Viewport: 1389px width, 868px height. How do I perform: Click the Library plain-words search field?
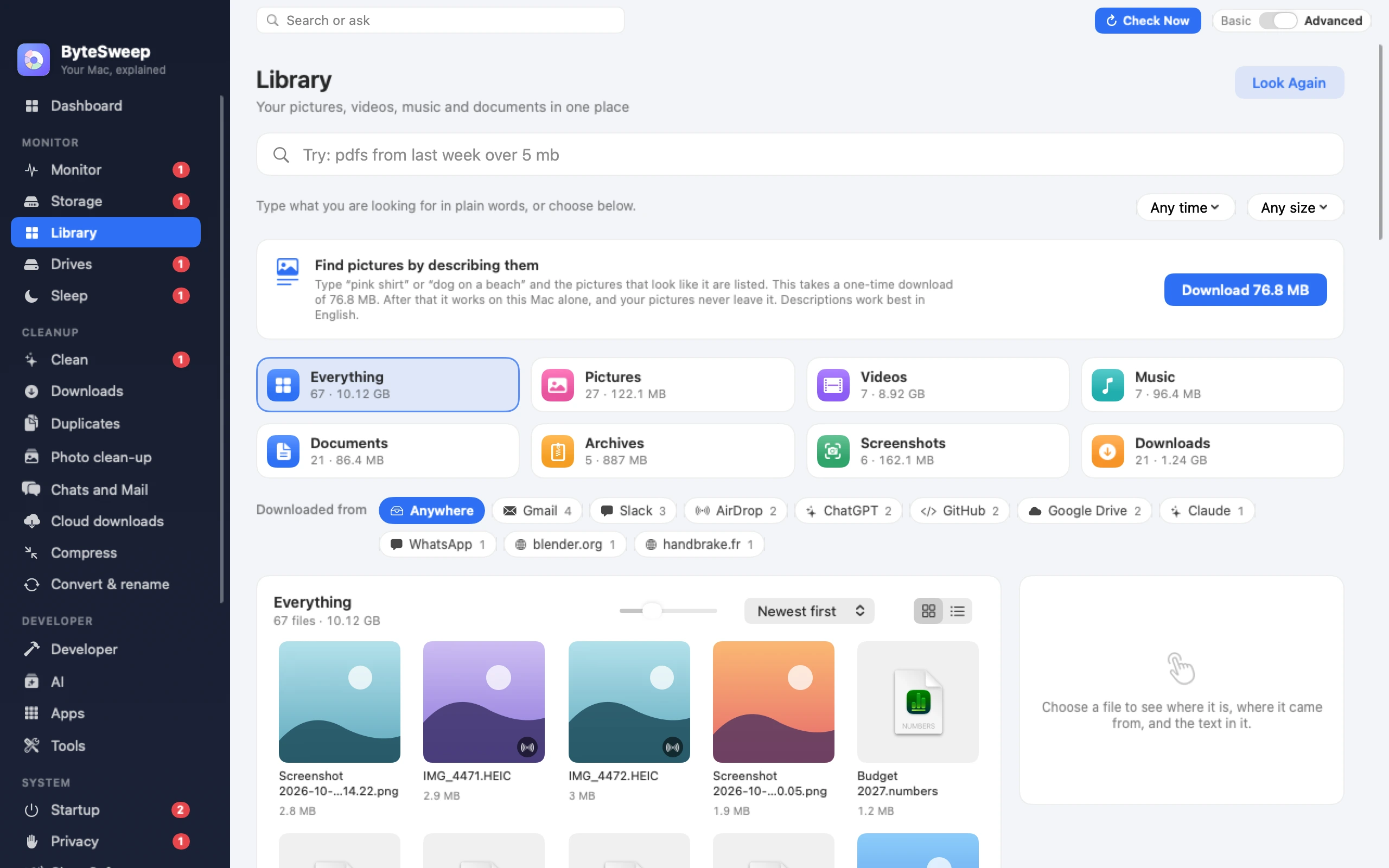click(x=800, y=155)
